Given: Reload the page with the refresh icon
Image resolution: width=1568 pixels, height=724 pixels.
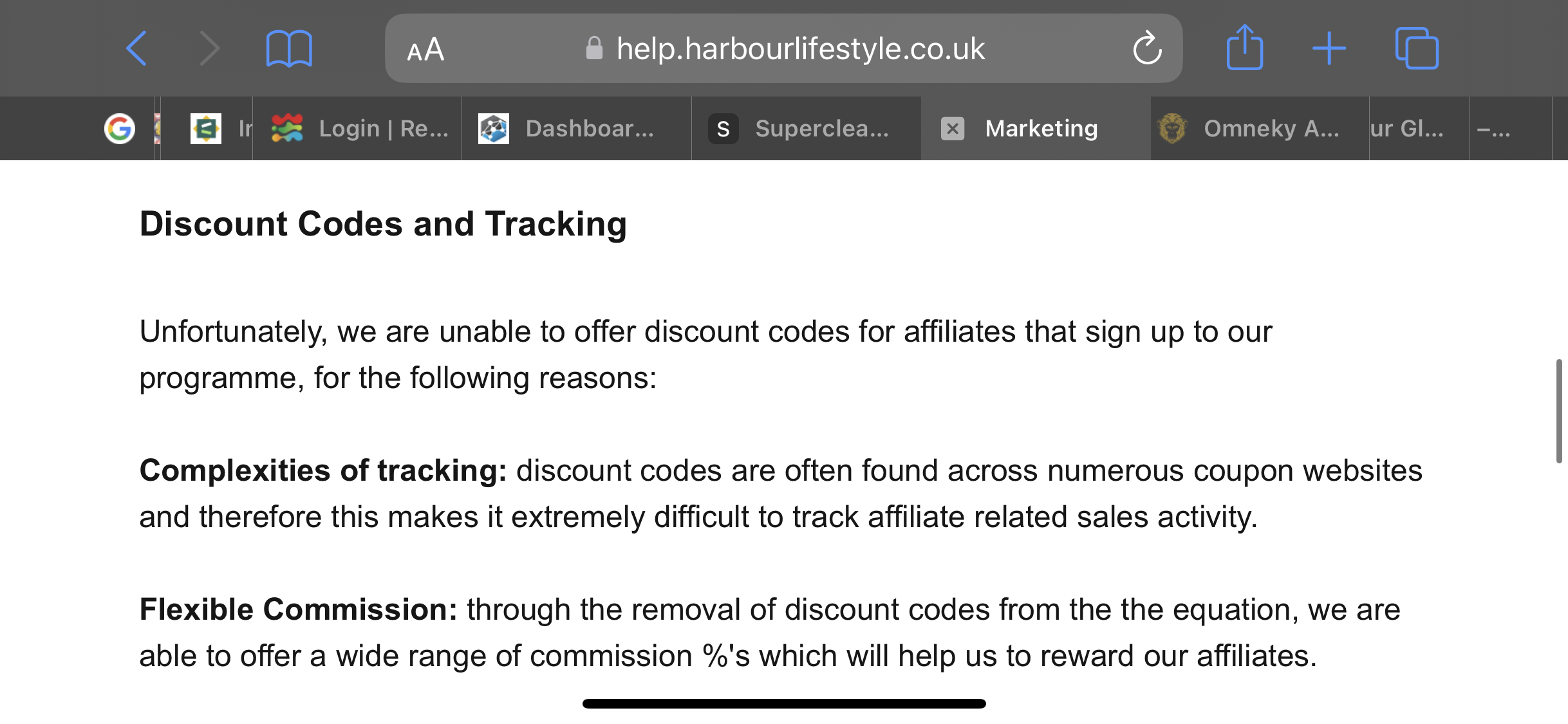Looking at the screenshot, I should click(x=1147, y=48).
